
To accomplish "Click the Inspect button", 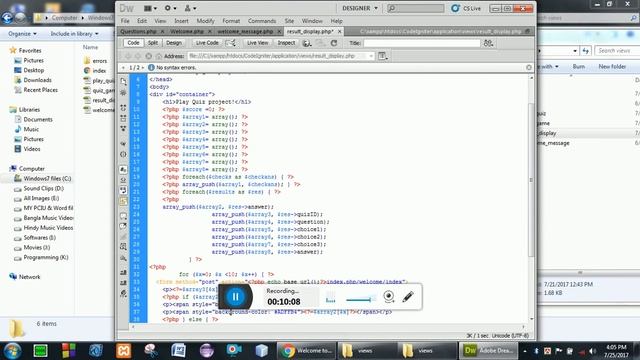I will tap(286, 43).
